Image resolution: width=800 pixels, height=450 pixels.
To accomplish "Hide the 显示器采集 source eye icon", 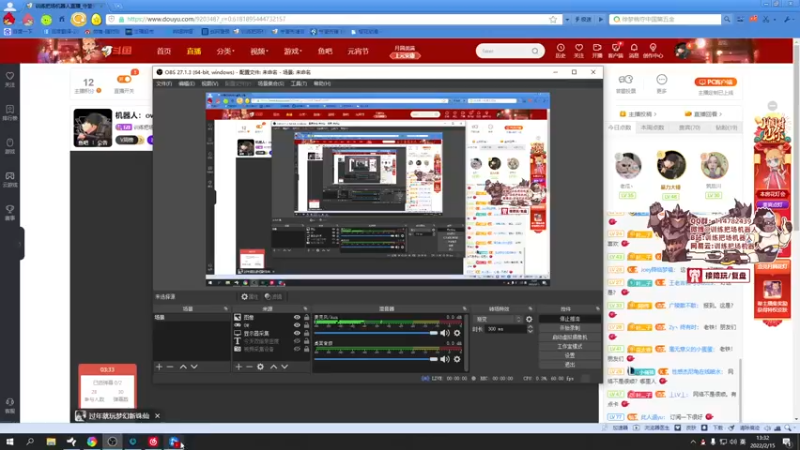I will pyautogui.click(x=296, y=333).
